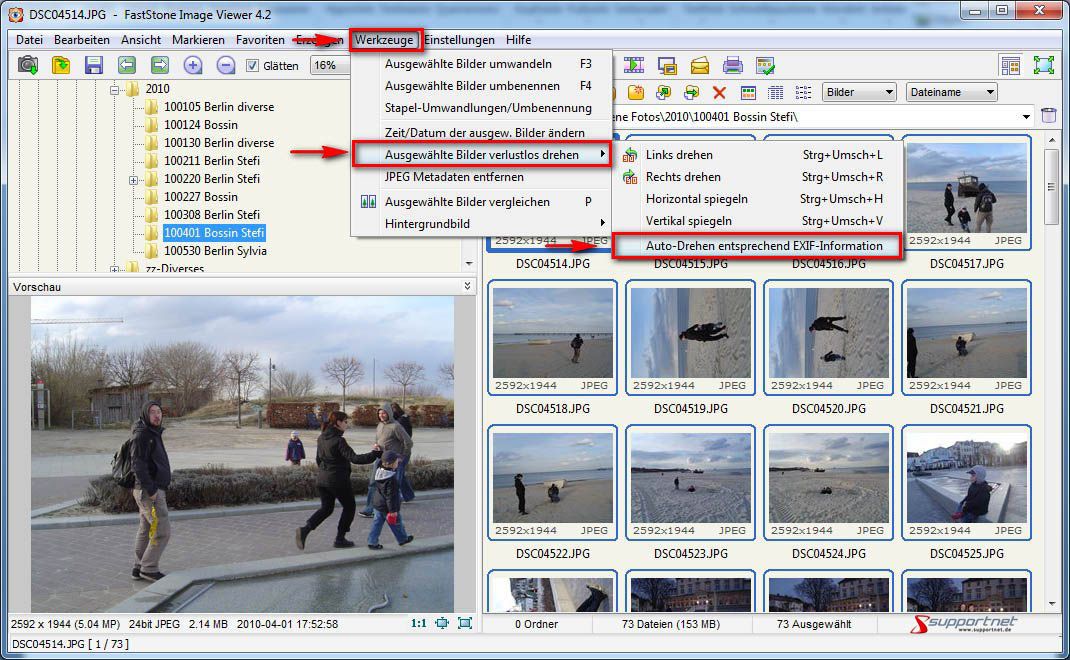The height and width of the screenshot is (660, 1070).
Task: Go to the previous image with left arrow
Action: [127, 65]
